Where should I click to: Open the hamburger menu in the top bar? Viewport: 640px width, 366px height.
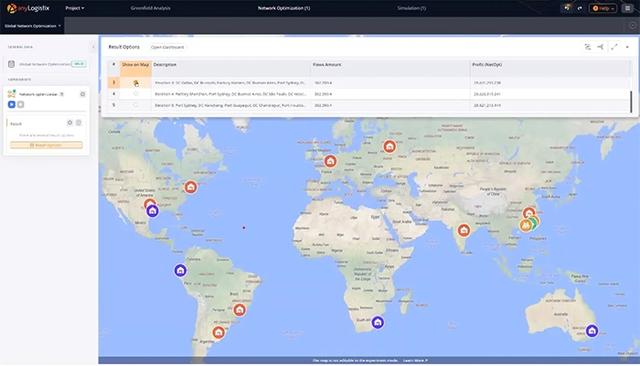coord(628,8)
